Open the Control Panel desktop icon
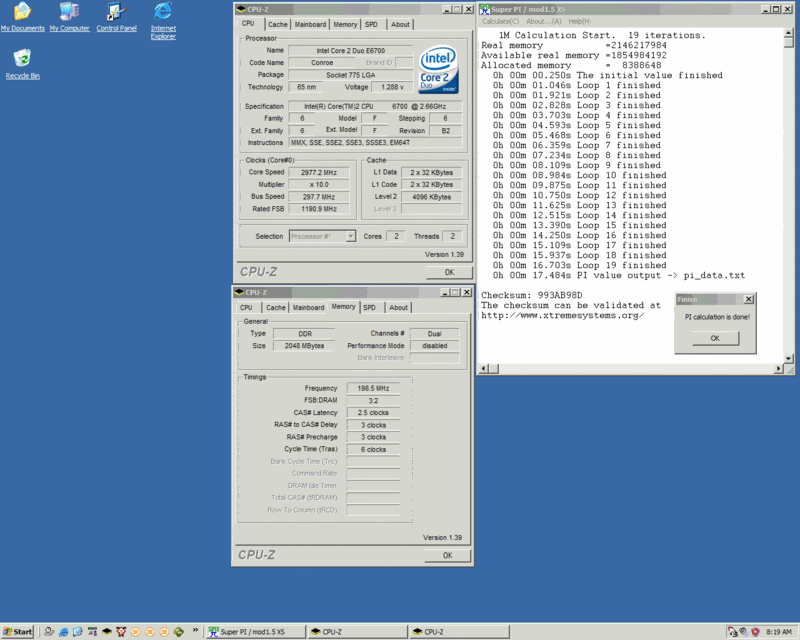 pyautogui.click(x=116, y=17)
